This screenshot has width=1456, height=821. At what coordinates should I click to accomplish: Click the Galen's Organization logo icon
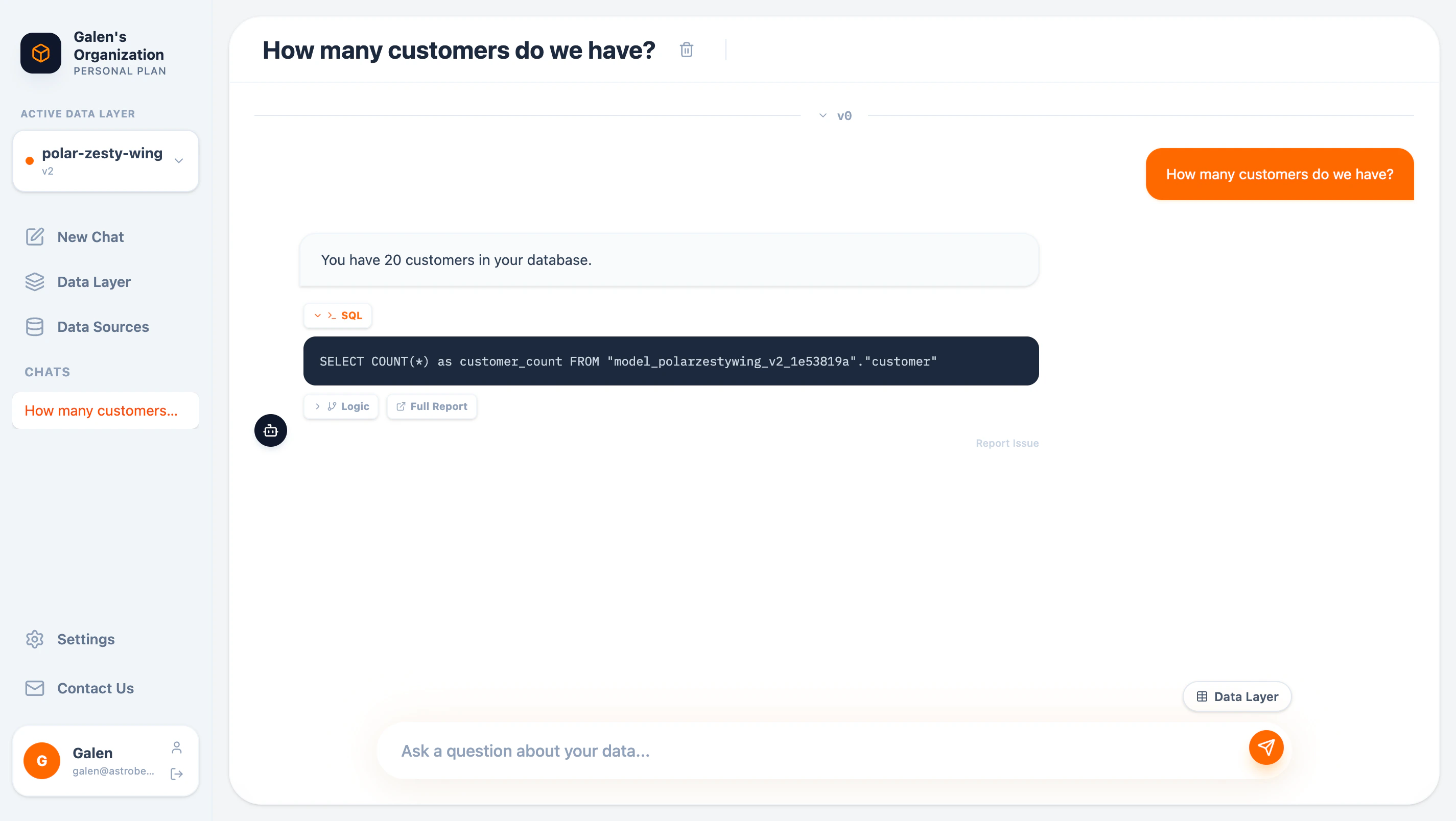click(40, 53)
